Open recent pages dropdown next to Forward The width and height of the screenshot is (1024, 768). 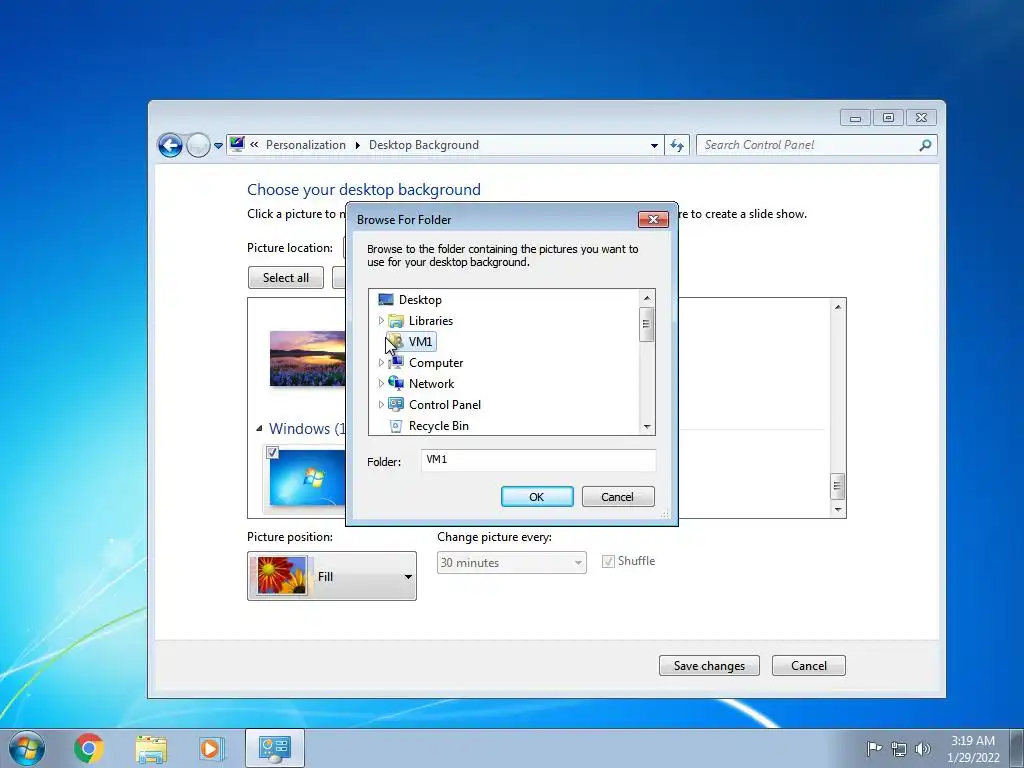pyautogui.click(x=218, y=146)
